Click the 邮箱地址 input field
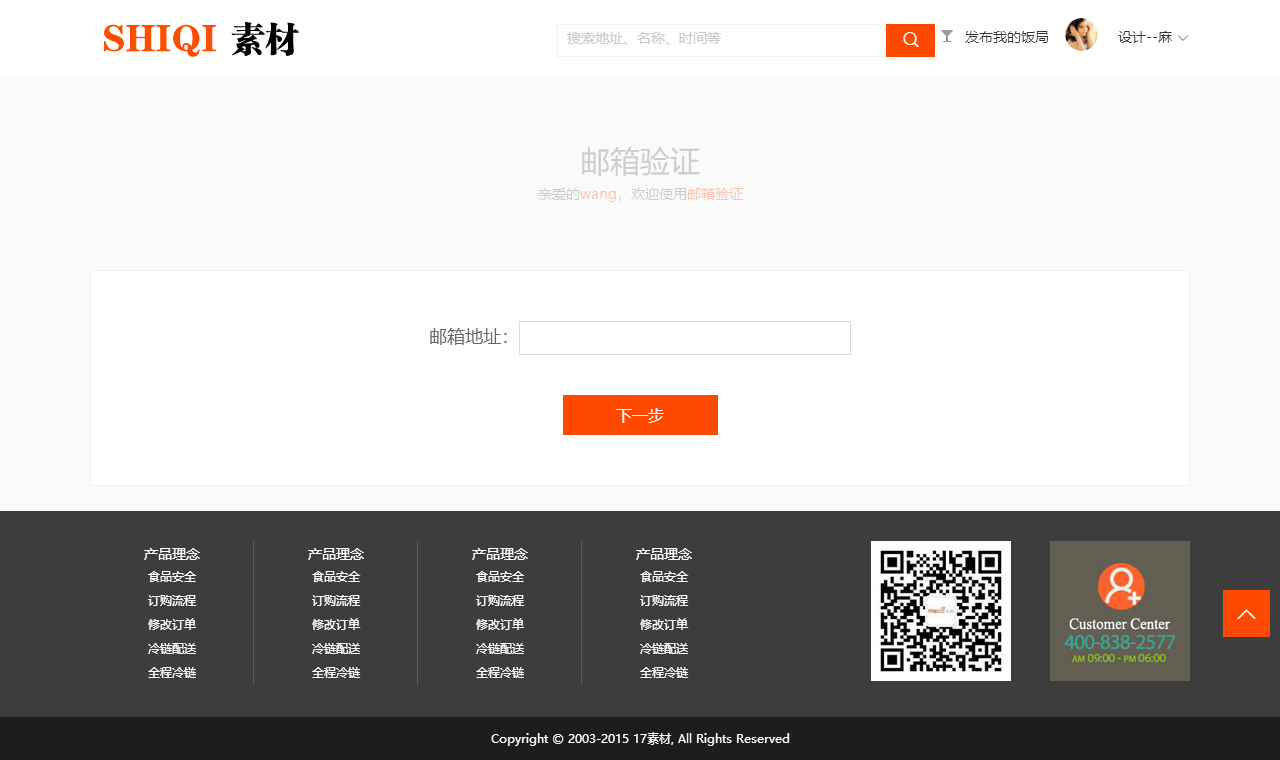The width and height of the screenshot is (1280, 760). (x=684, y=338)
